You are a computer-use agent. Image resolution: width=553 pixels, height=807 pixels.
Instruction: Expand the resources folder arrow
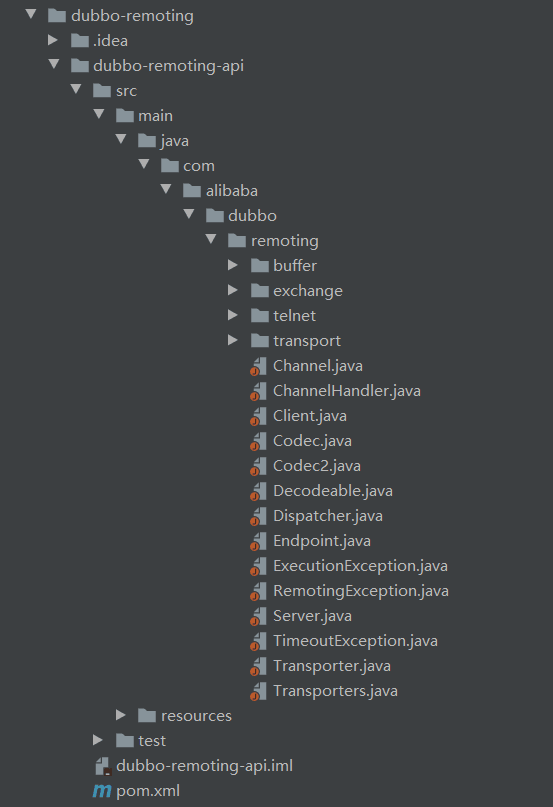tap(121, 715)
